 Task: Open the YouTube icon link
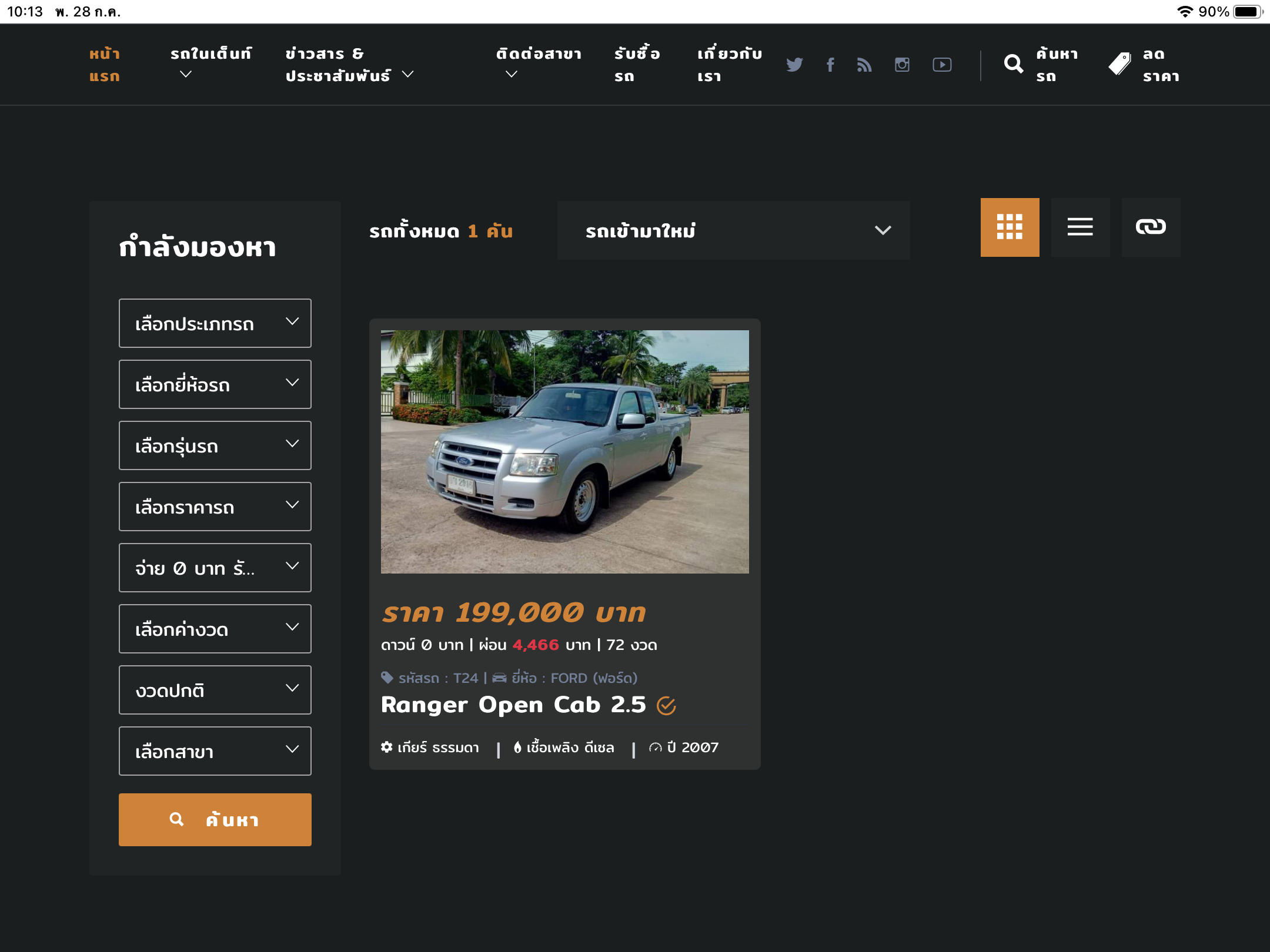[942, 65]
